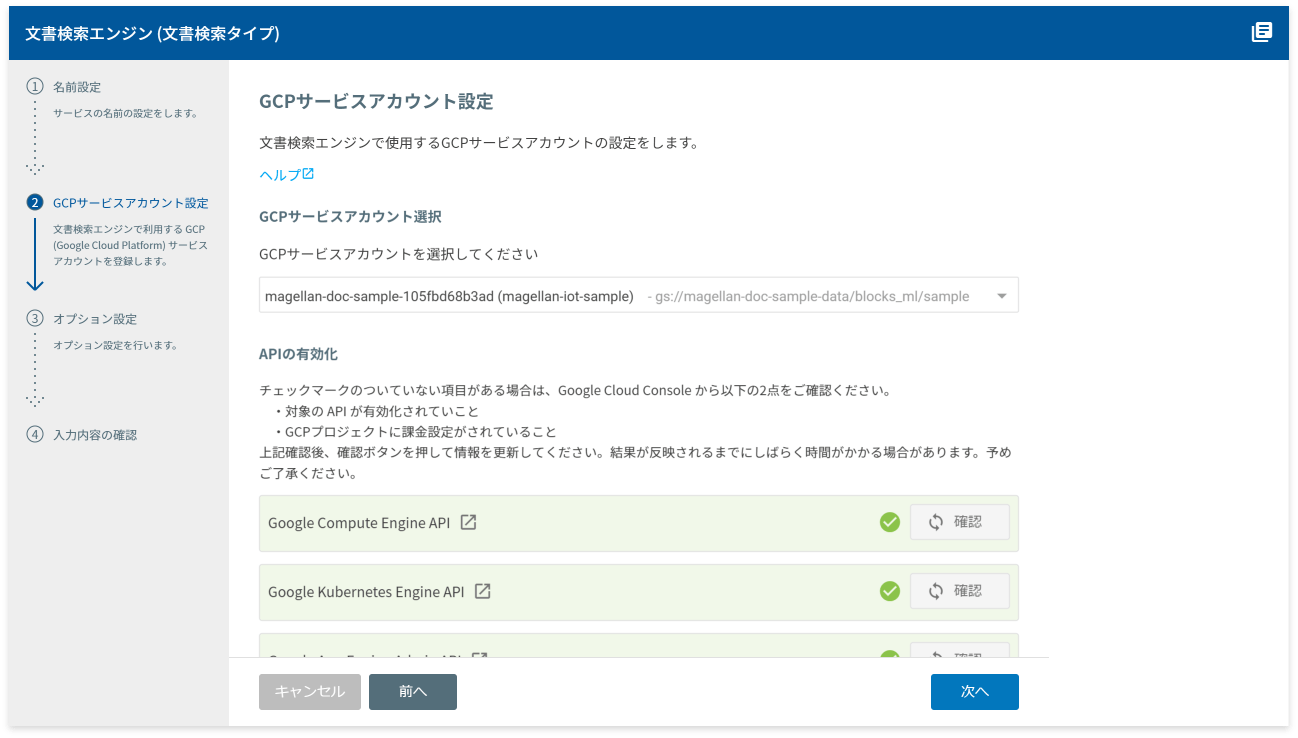Proceed with the 次へ button
1298x738 pixels.
point(975,692)
